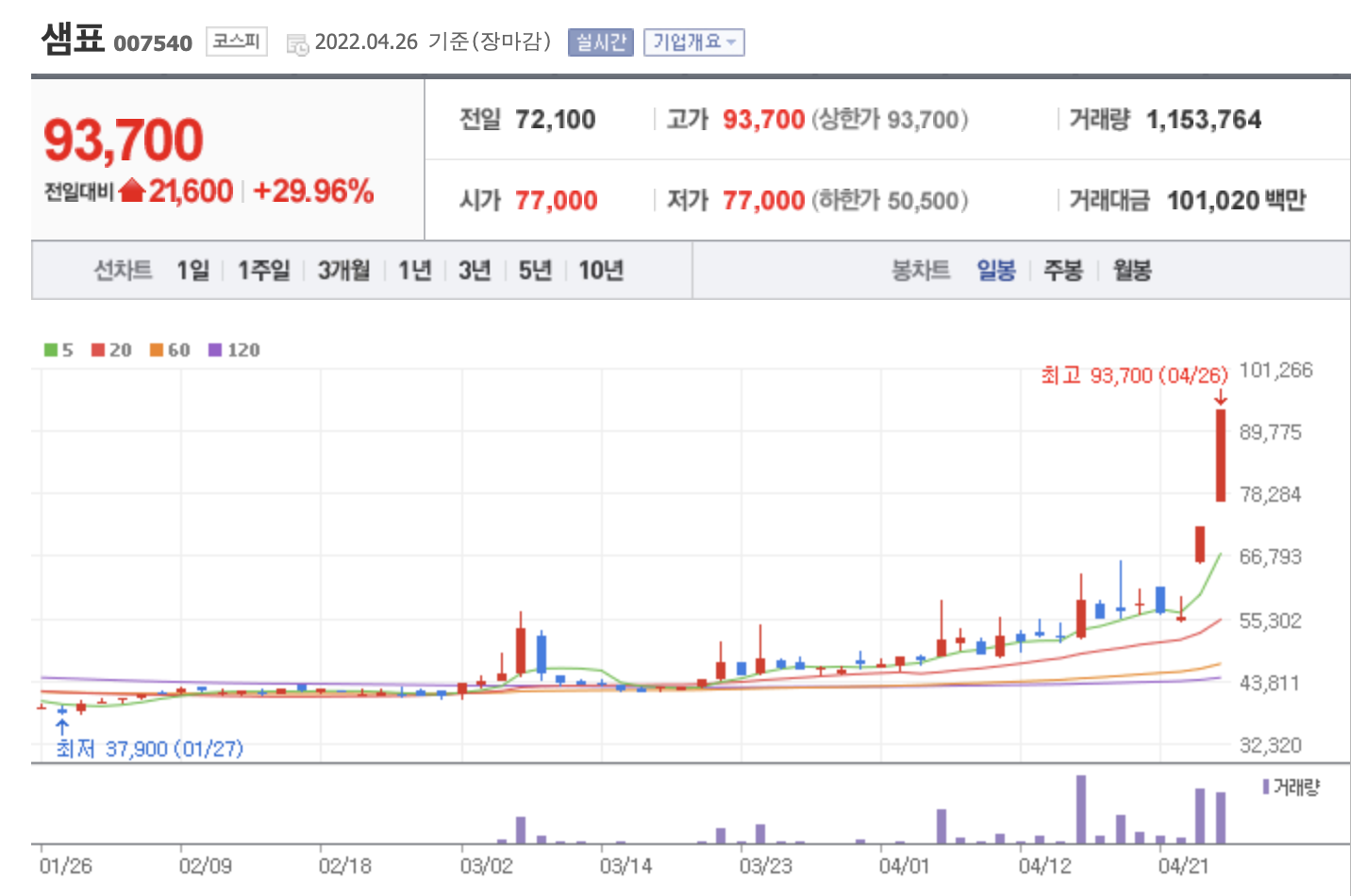The height and width of the screenshot is (896, 1351).
Task: Click the tall red candle on 04/26
Action: coord(1221,456)
